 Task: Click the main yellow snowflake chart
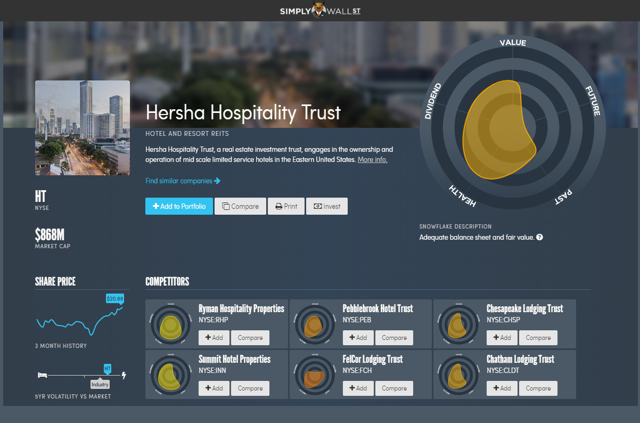point(499,130)
